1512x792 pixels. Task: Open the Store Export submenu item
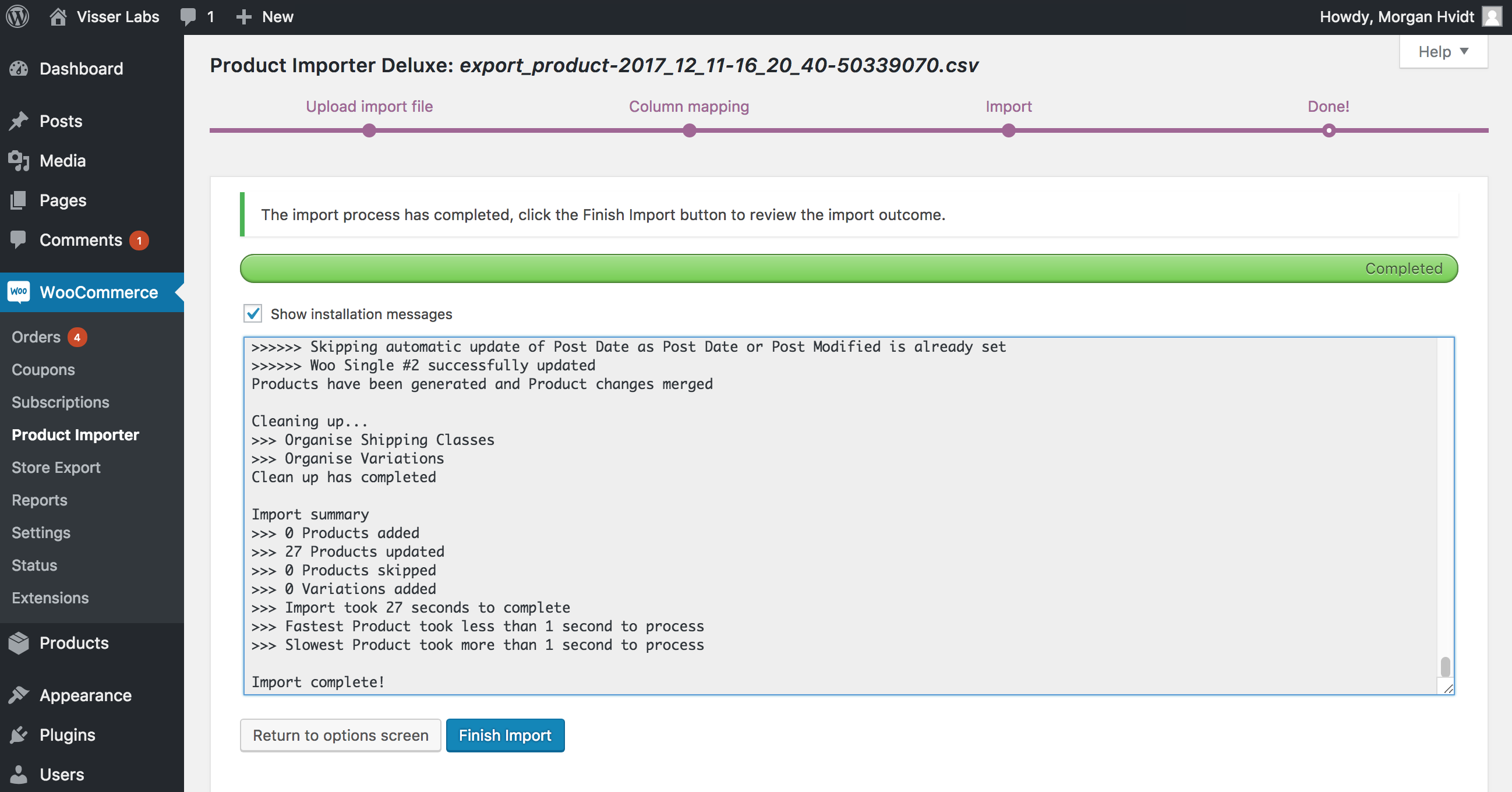click(x=56, y=468)
